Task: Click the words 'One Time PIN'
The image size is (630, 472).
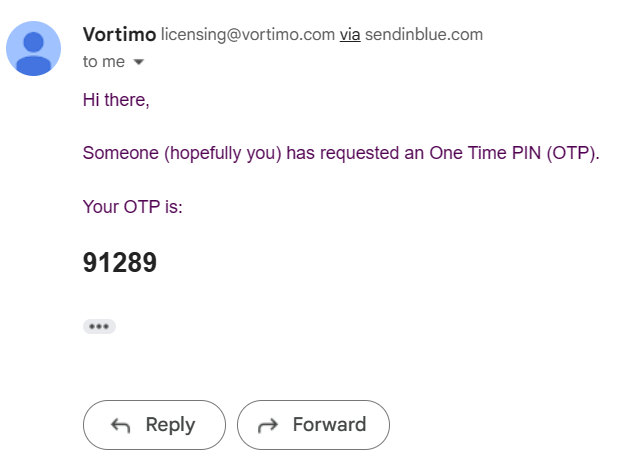Action: [485, 153]
